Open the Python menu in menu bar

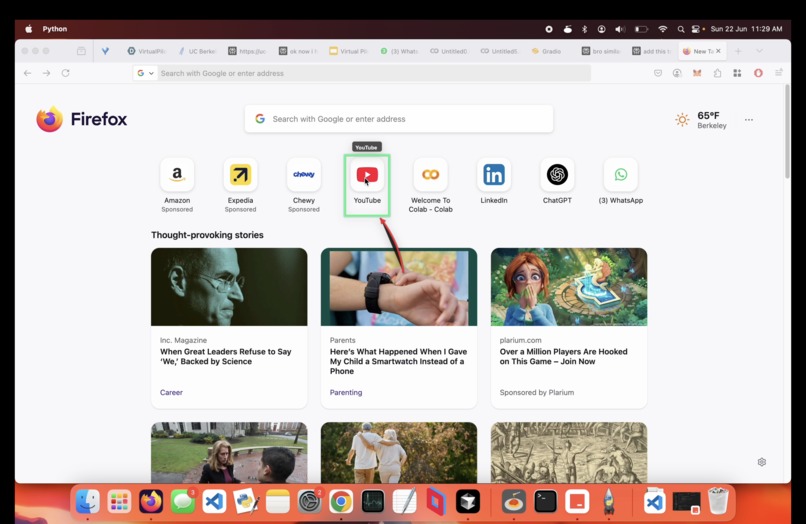tap(54, 29)
